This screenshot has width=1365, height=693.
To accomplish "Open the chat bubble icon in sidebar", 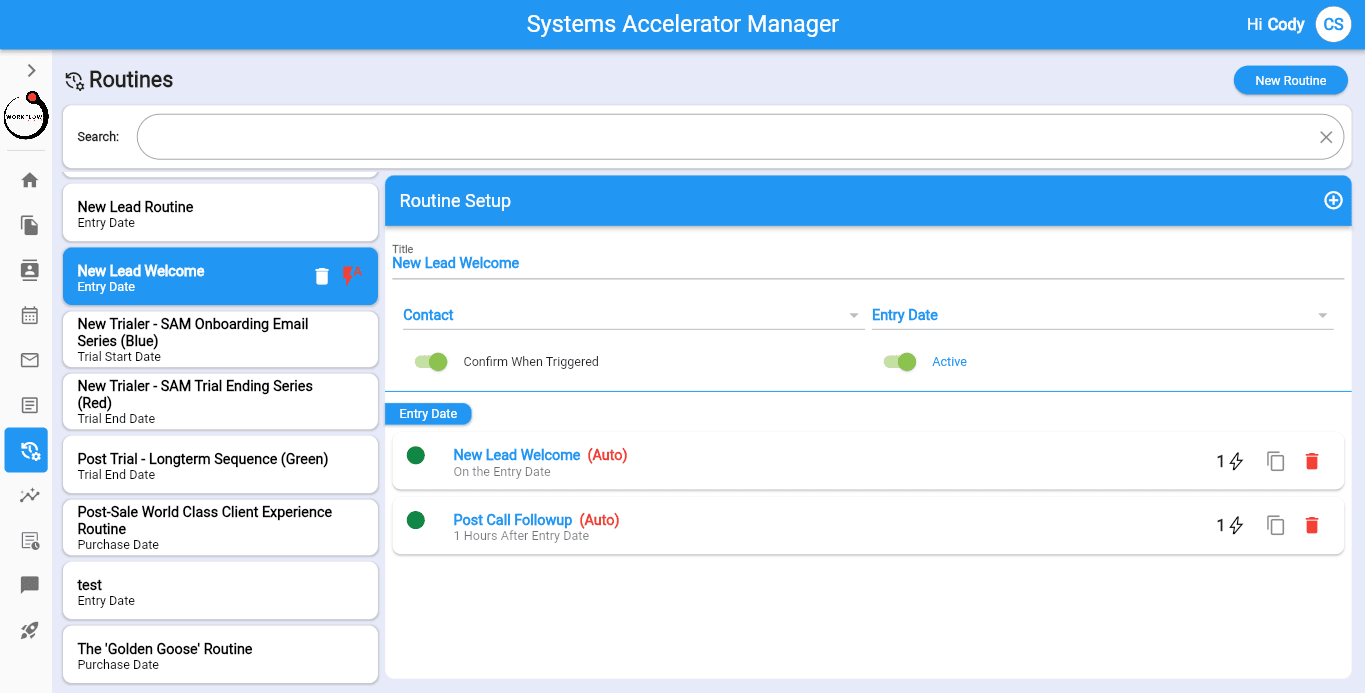I will [30, 585].
